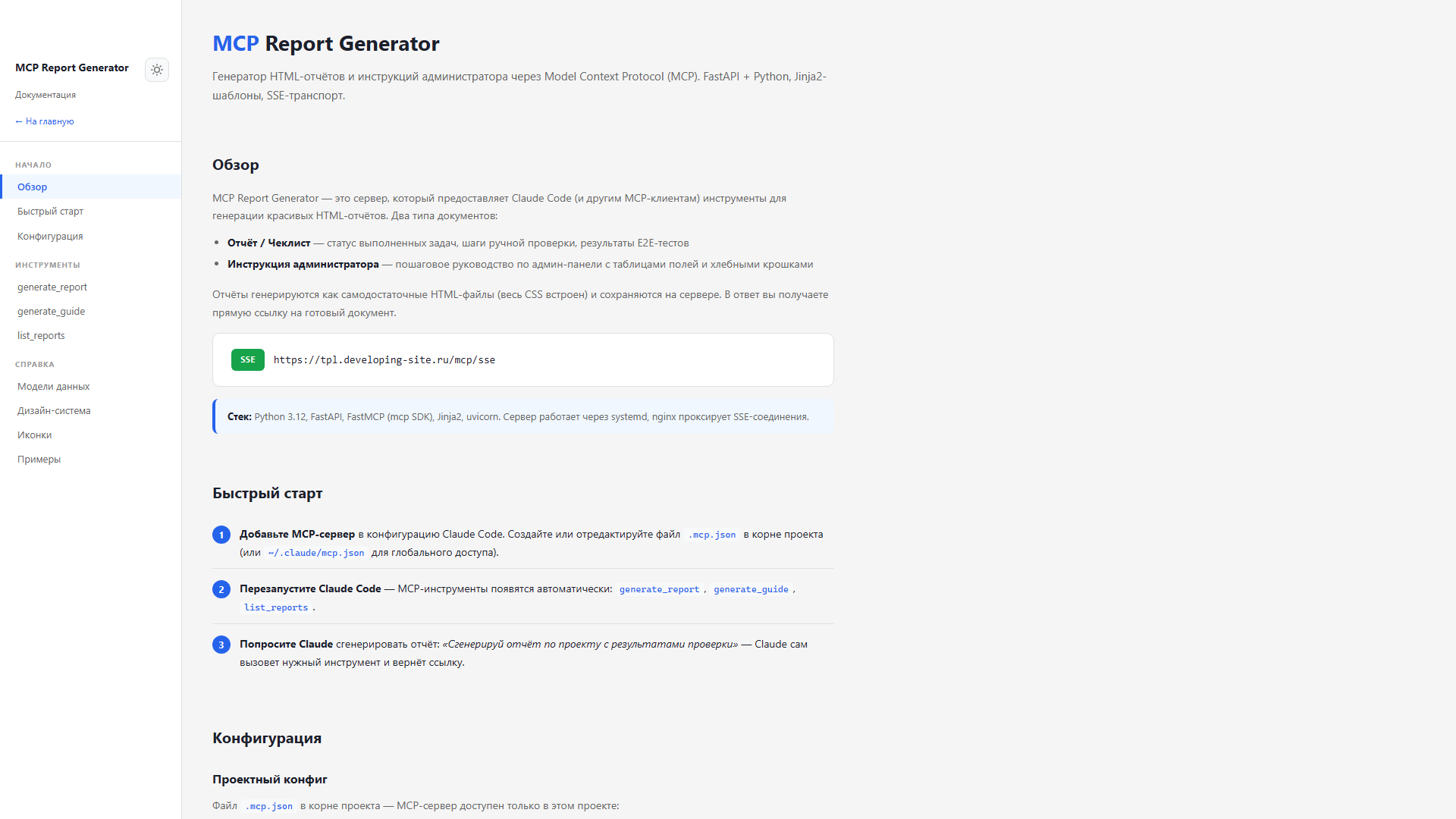
Task: Open 'Примеры' sidebar entry
Action: pos(39,460)
